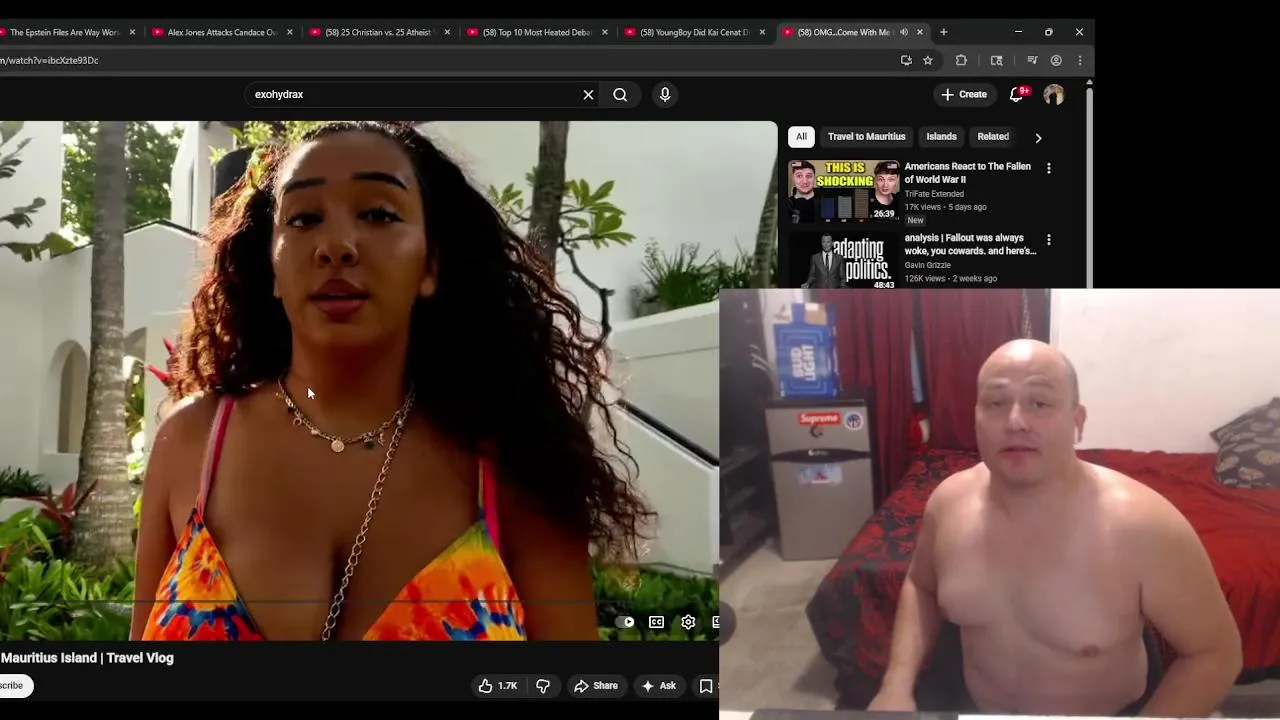Image resolution: width=1280 pixels, height=720 pixels.
Task: Toggle closed captions CC button
Action: pos(656,622)
